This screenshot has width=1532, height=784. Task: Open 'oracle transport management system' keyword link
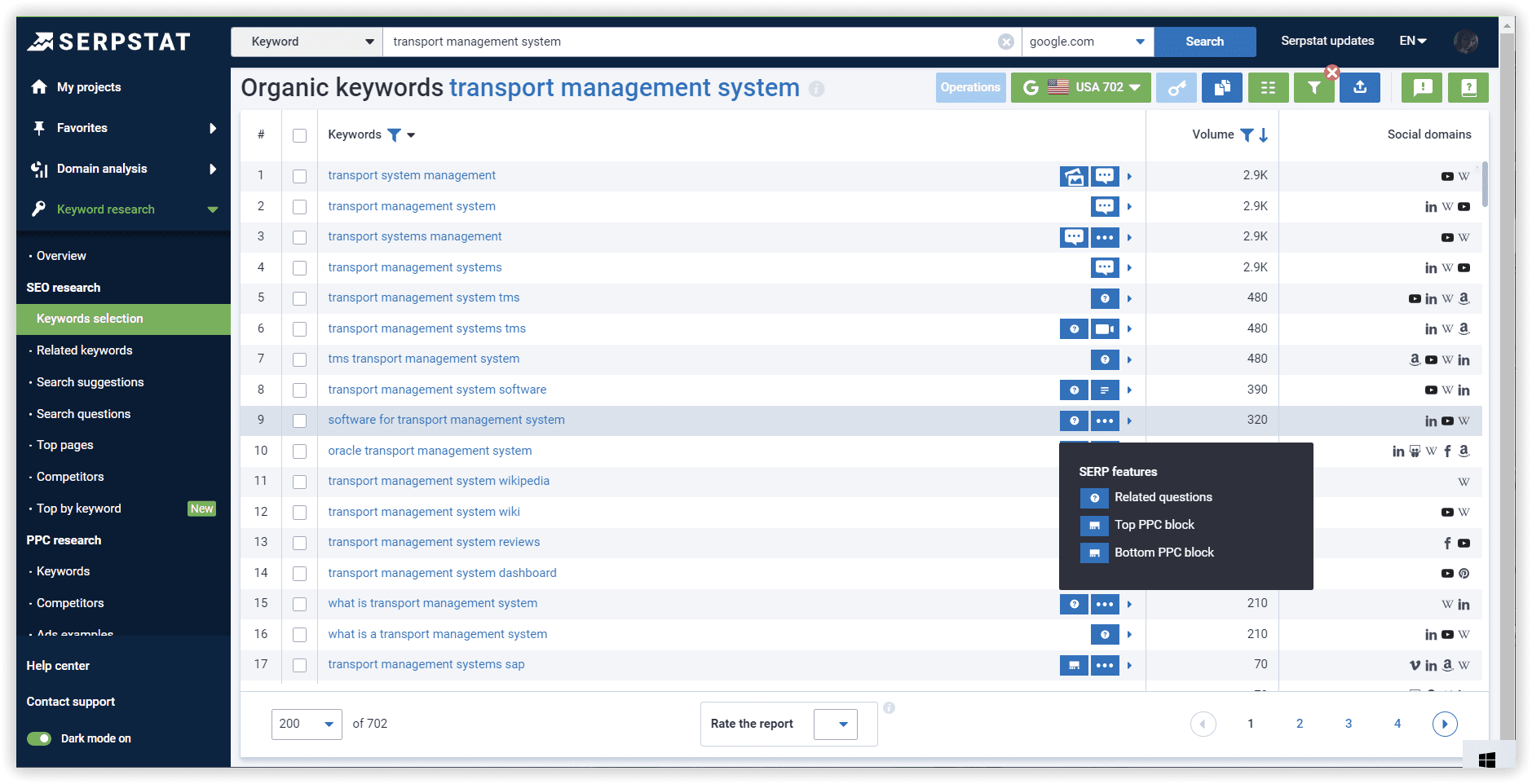430,451
